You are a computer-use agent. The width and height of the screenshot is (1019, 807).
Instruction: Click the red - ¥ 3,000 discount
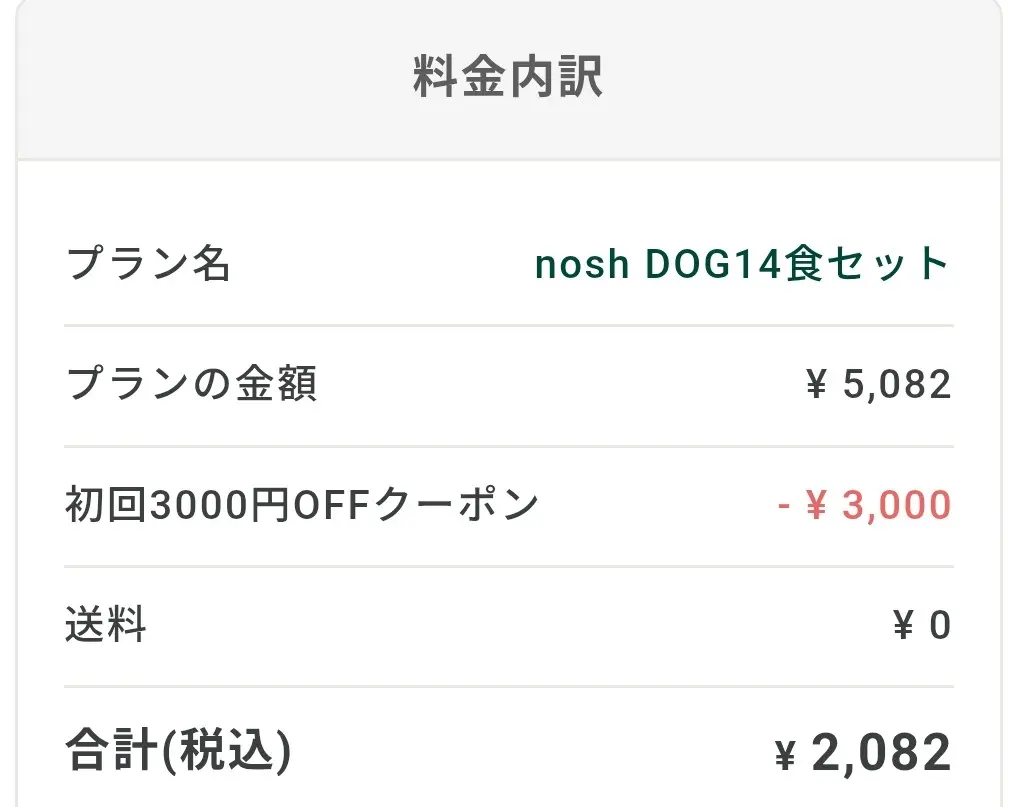pos(864,506)
